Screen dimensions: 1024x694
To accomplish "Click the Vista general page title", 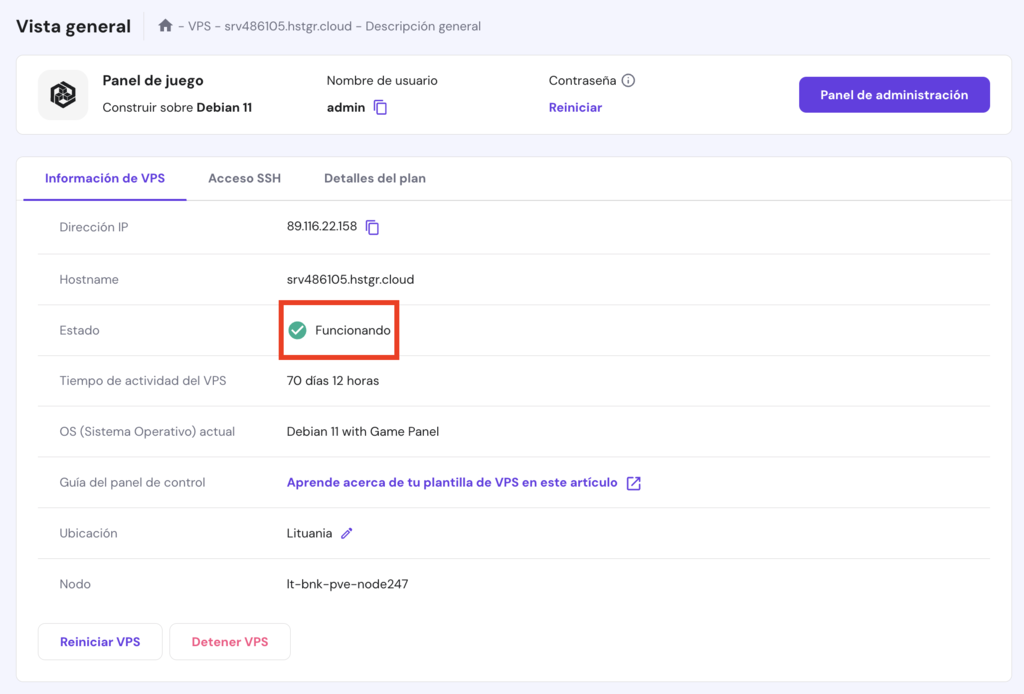I will point(73,27).
